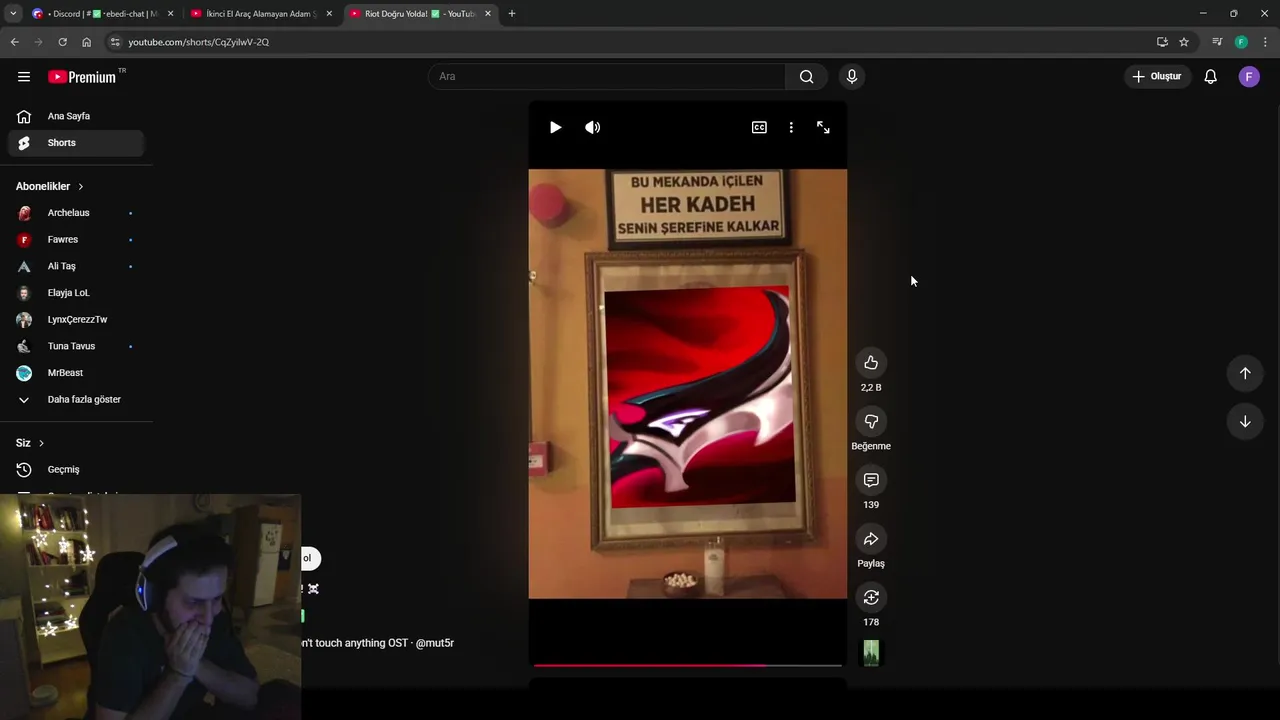Open the sound thumbnail below remix

coord(871,653)
